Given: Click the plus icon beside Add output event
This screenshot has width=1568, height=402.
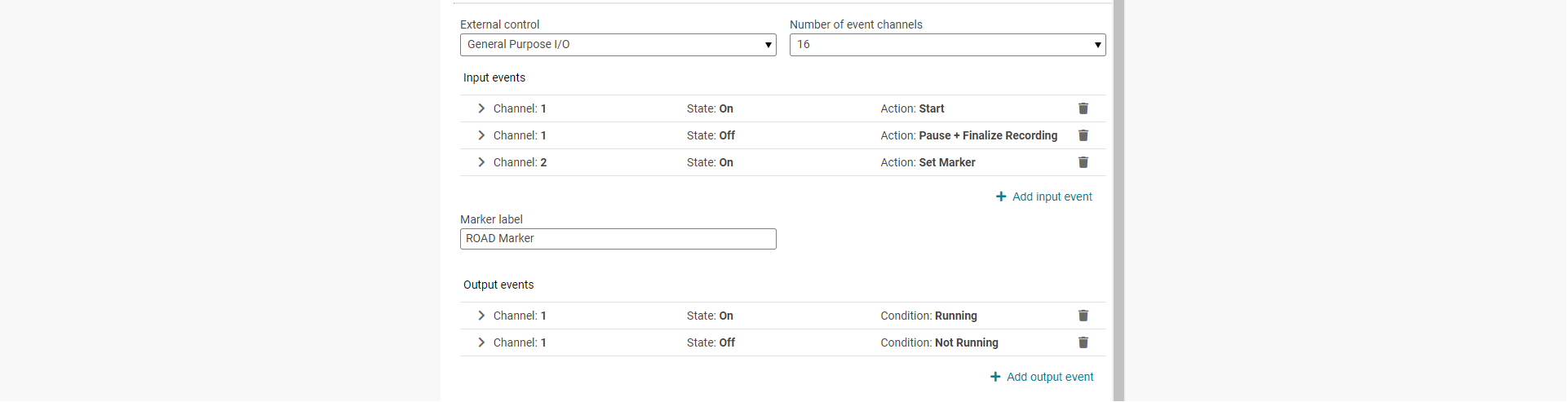Looking at the screenshot, I should [x=995, y=377].
